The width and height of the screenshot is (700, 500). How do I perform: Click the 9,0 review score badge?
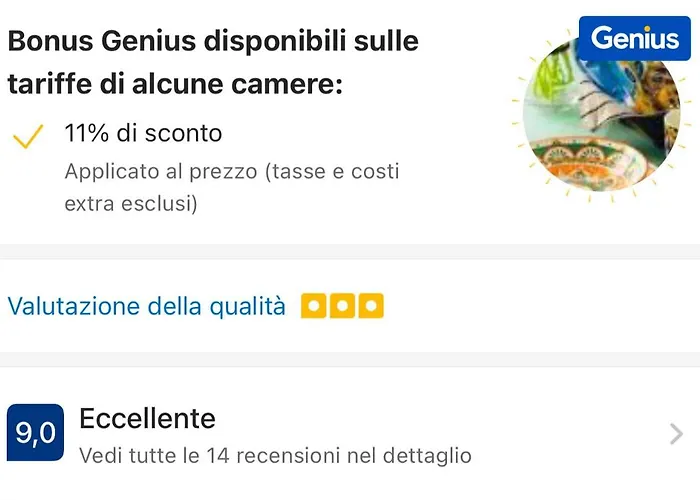[x=35, y=434]
